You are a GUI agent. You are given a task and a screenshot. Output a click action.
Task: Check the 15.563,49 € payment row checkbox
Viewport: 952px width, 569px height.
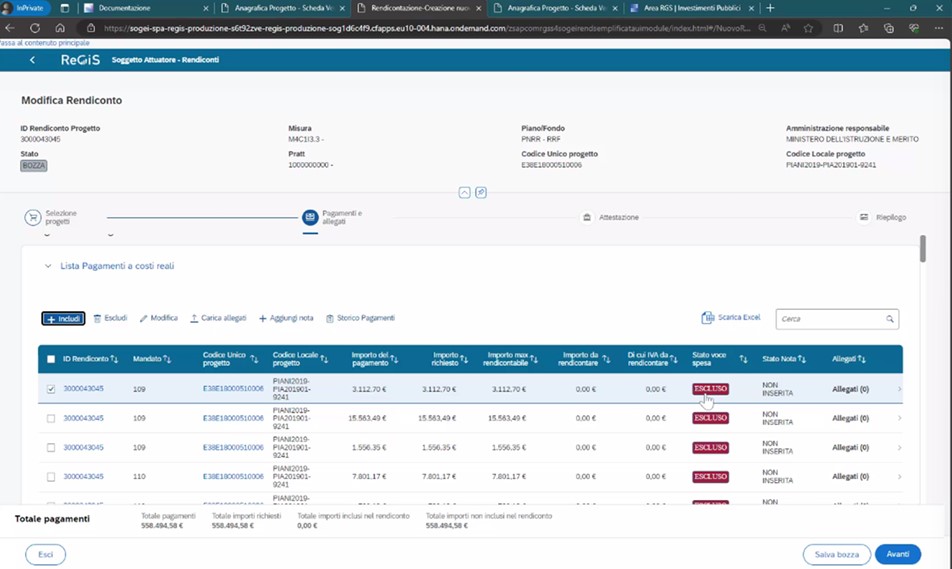51,418
